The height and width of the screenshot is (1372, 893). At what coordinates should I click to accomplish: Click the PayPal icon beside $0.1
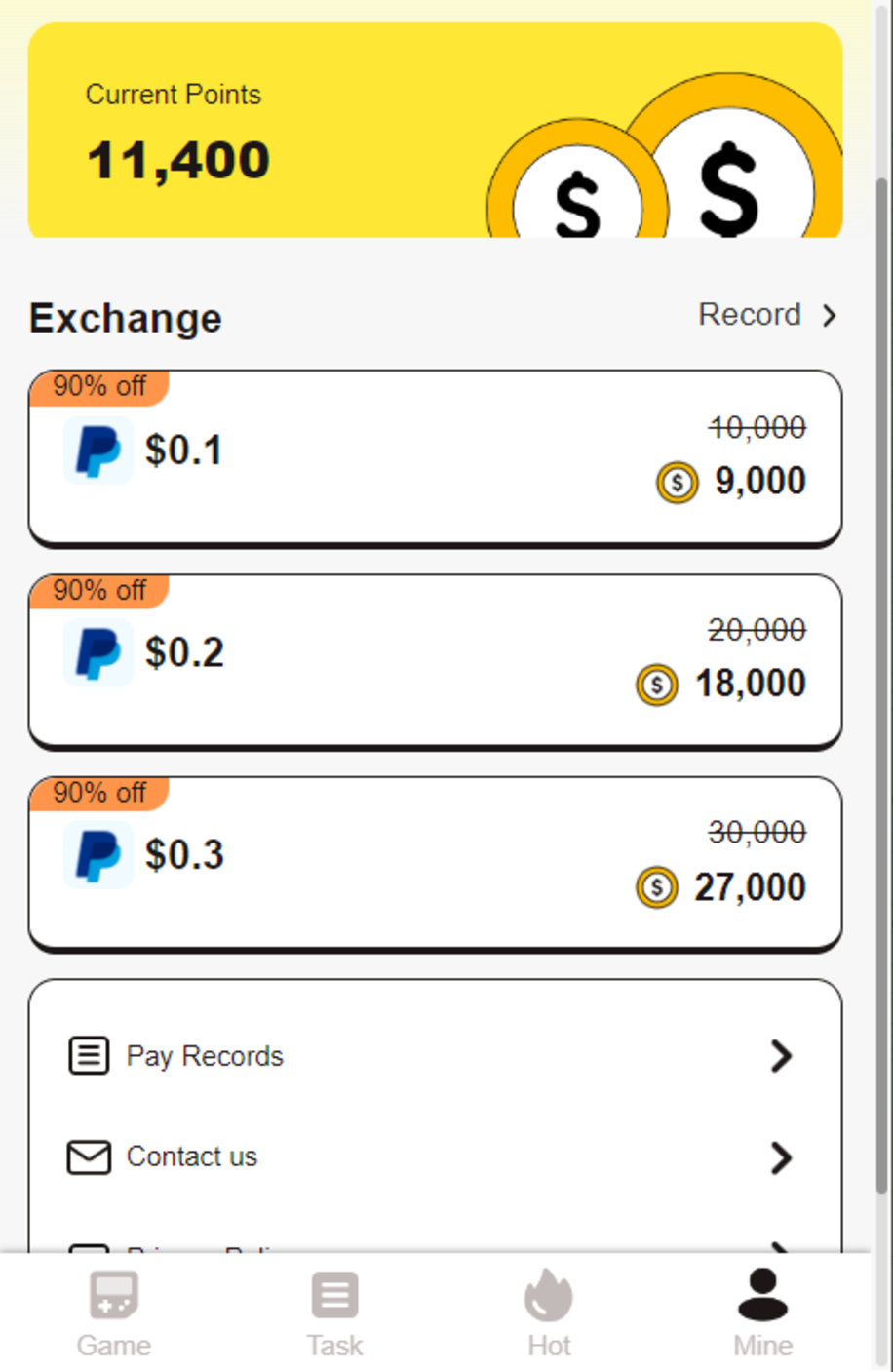pos(98,451)
